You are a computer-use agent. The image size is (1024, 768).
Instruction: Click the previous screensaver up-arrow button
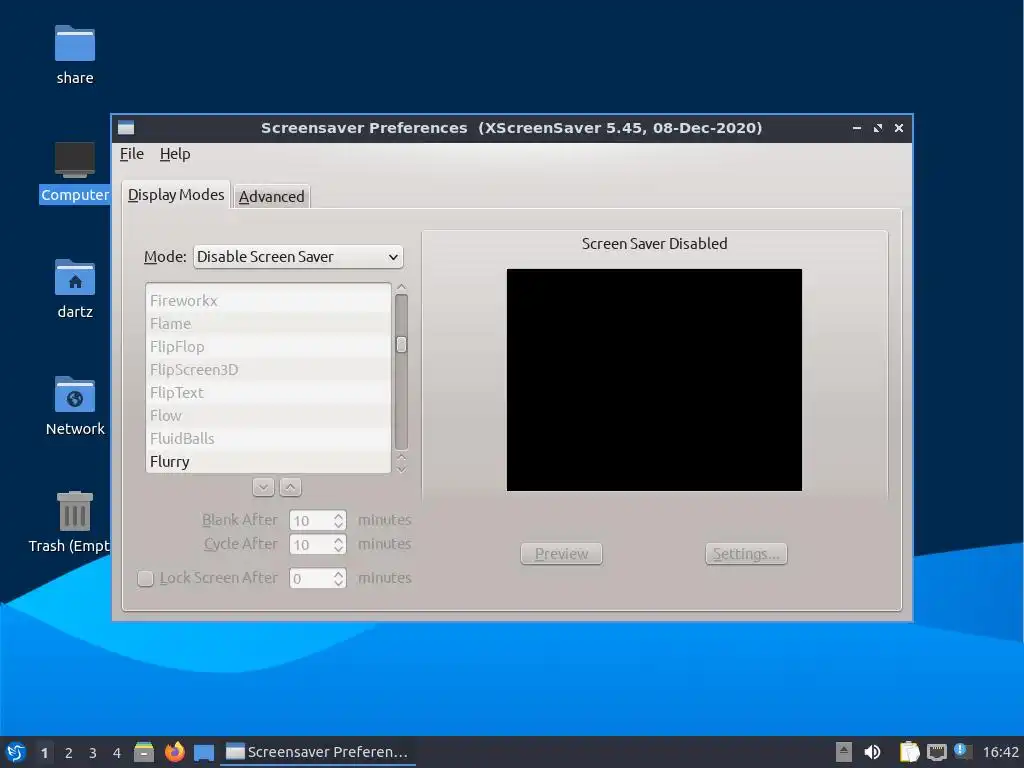pos(291,487)
